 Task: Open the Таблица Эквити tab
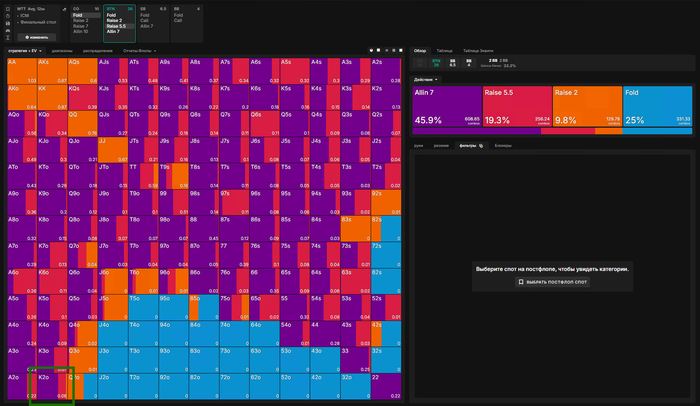(479, 49)
